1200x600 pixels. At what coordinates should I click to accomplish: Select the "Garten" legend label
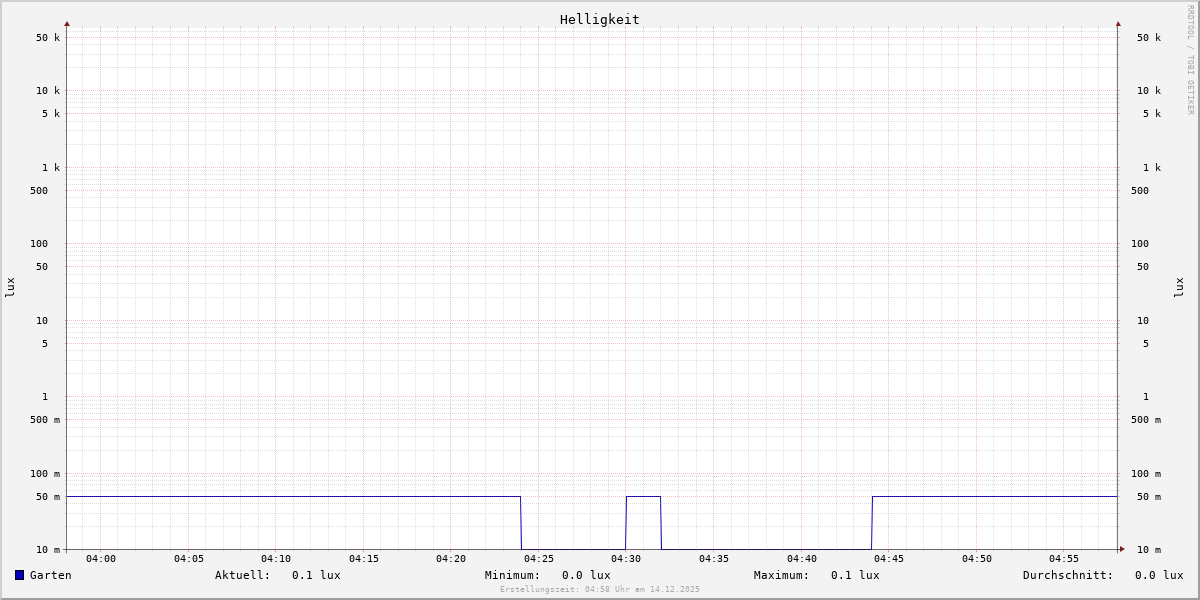tap(51, 575)
